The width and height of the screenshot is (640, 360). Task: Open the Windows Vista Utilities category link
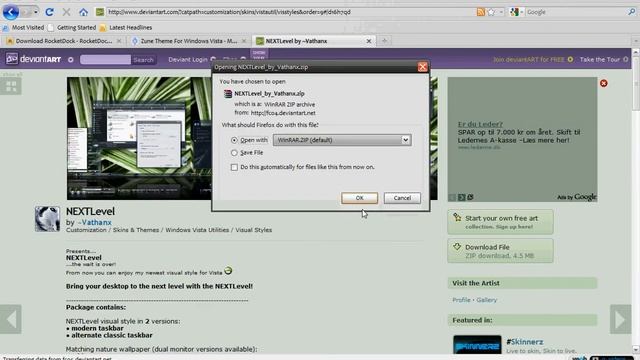197,230
